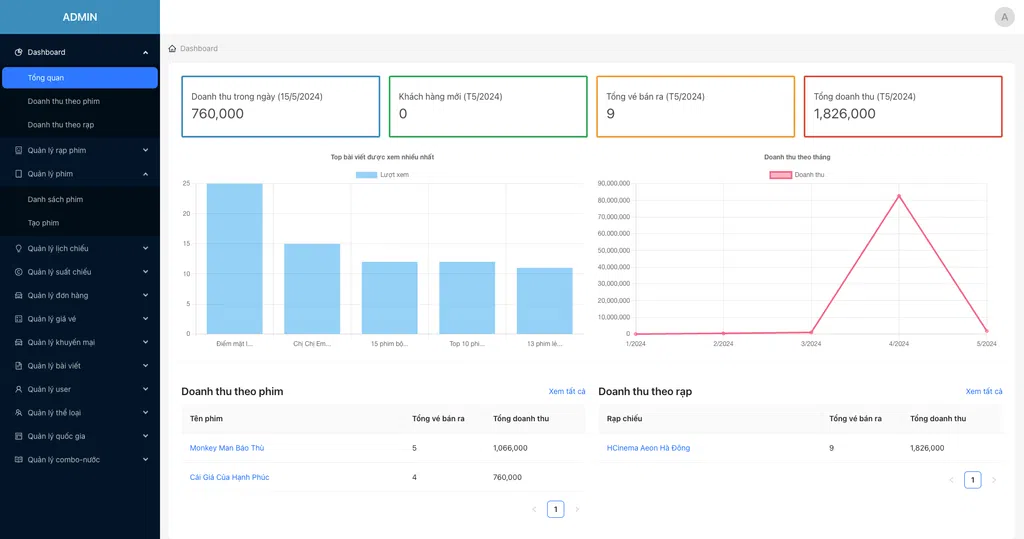Click the Quản lý đơn hàng icon
This screenshot has height=539, width=1024.
coord(18,295)
